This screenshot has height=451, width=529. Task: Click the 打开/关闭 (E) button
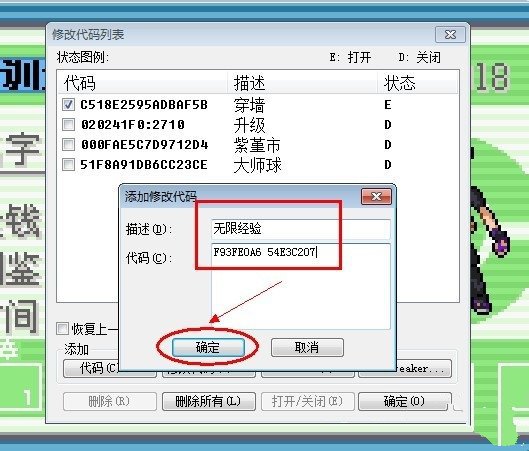click(x=307, y=401)
